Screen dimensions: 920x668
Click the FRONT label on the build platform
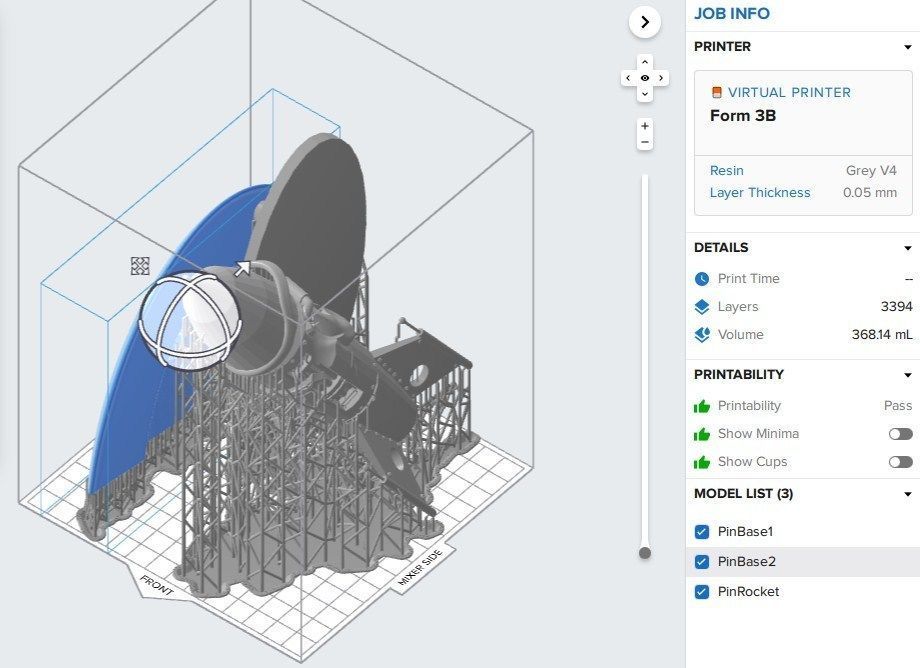[157, 585]
